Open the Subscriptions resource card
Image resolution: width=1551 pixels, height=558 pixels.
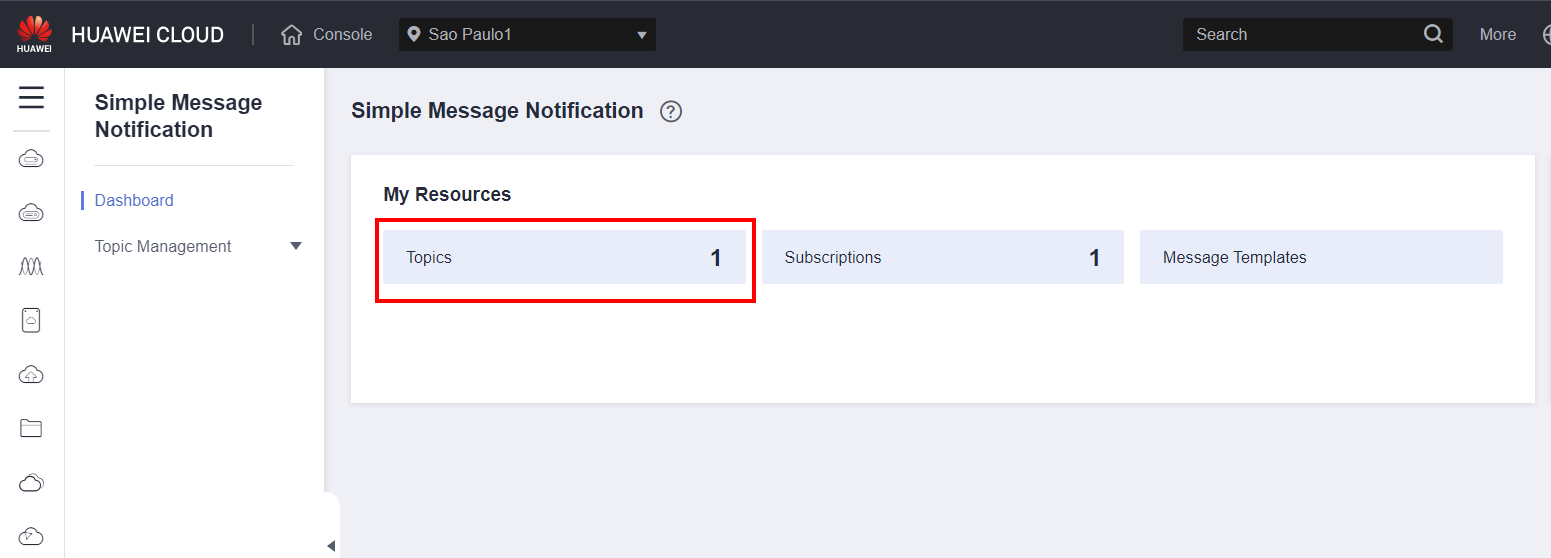942,258
